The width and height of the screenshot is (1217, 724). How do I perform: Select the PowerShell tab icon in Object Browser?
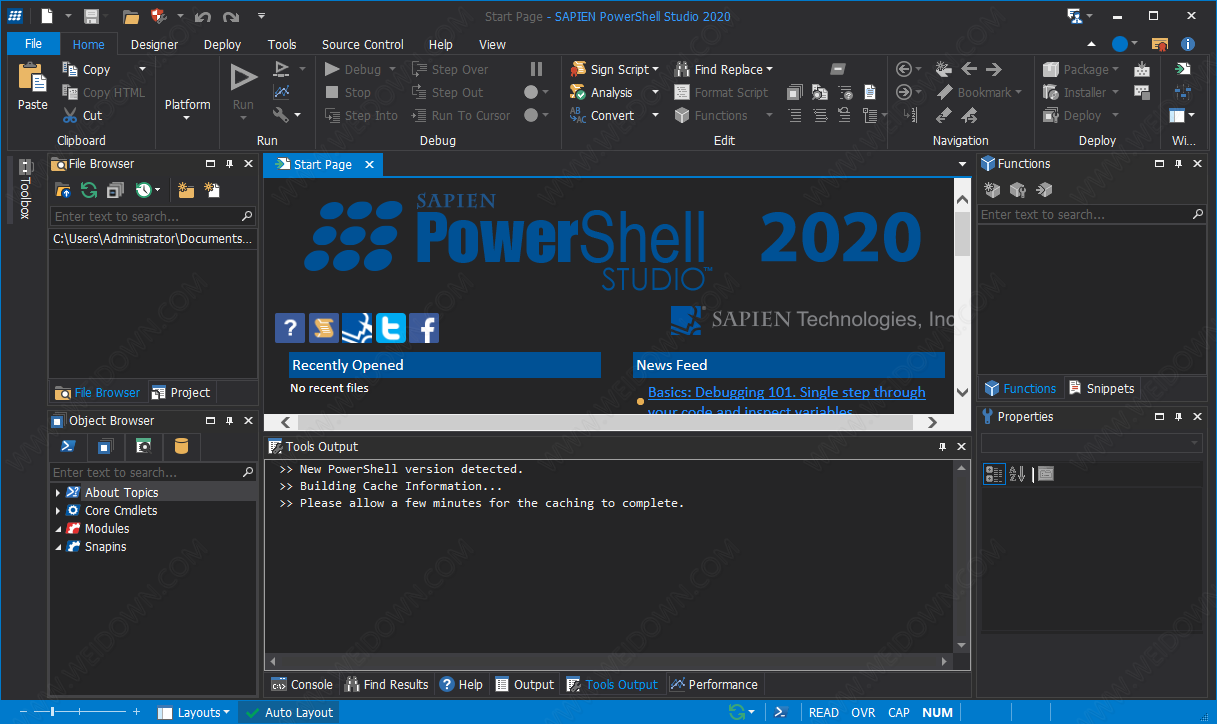[69, 446]
